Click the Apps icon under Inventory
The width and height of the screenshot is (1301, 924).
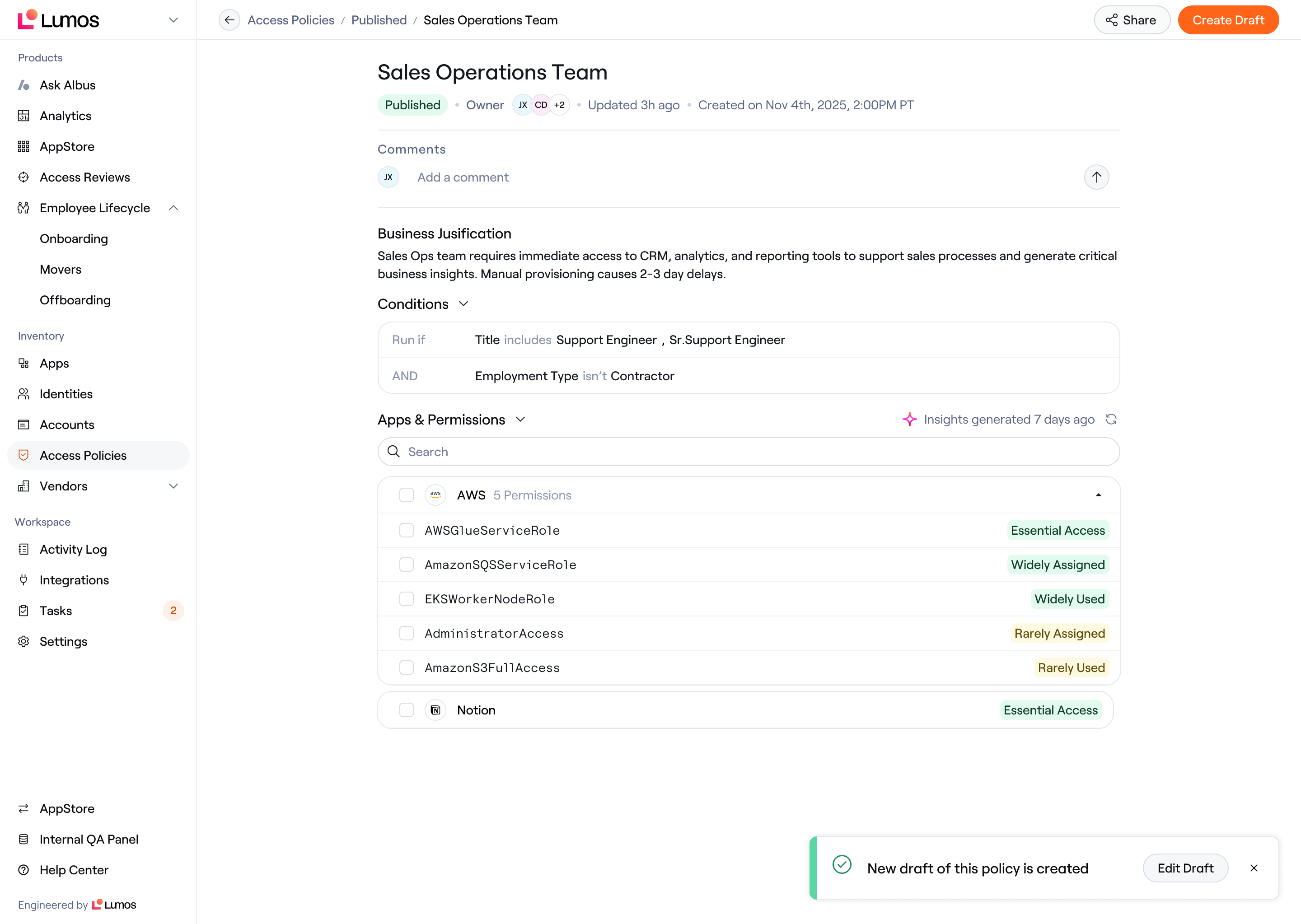(23, 363)
